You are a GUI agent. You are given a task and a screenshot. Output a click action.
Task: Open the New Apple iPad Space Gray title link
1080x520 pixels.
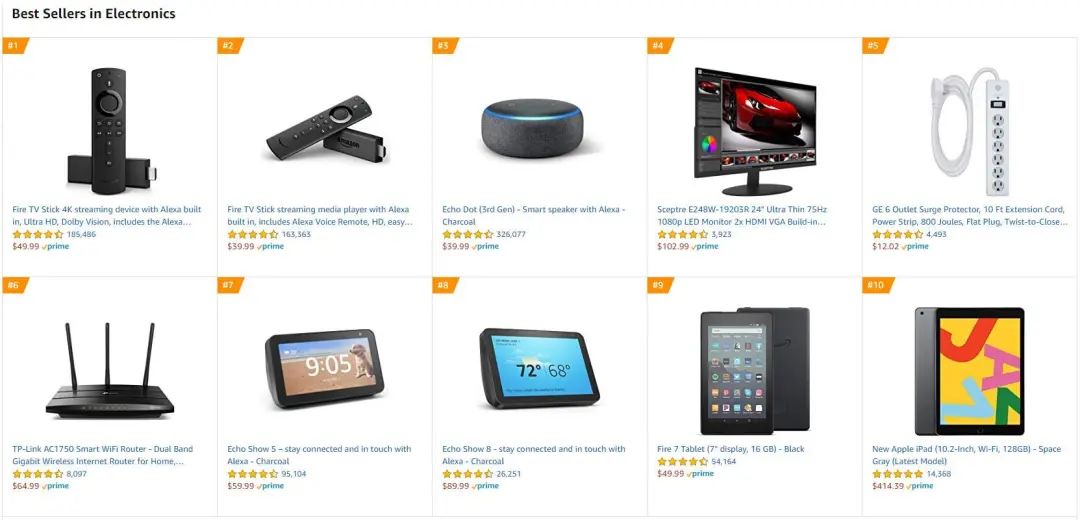click(966, 455)
